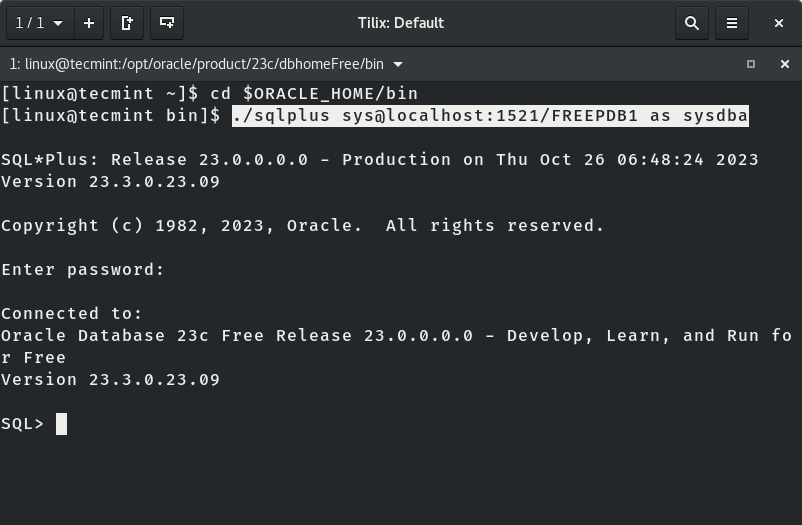Open the 1 / 1 session switcher
Image resolution: width=802 pixels, height=525 pixels.
(39, 23)
